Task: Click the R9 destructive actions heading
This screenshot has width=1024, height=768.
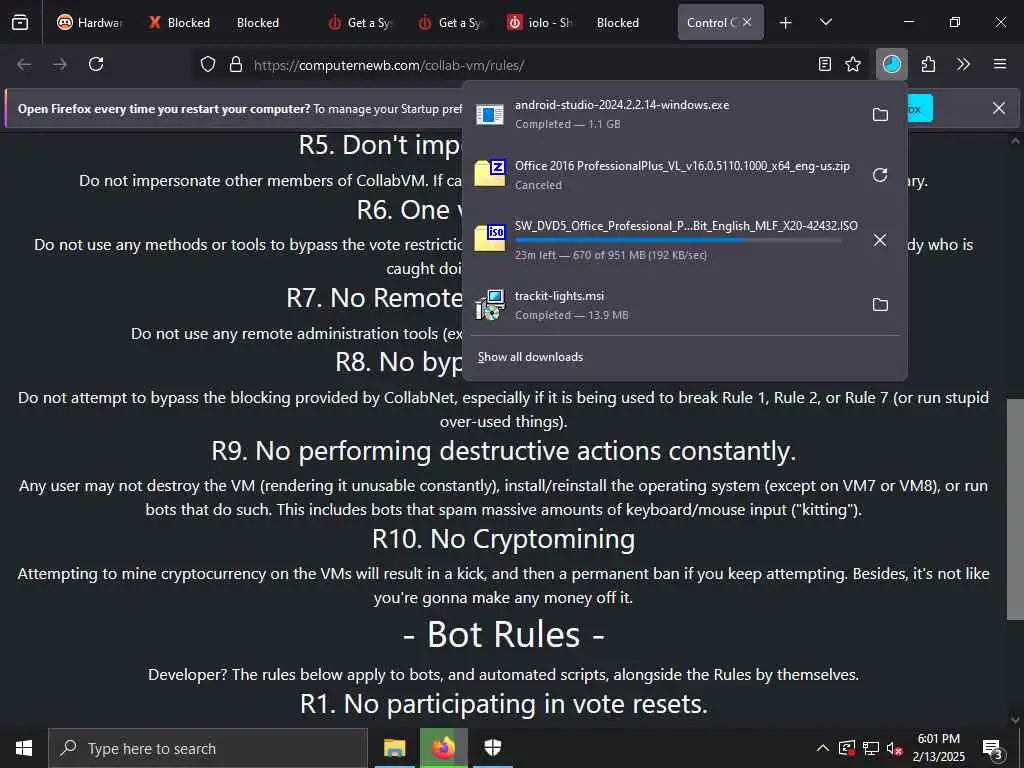Action: click(x=504, y=451)
